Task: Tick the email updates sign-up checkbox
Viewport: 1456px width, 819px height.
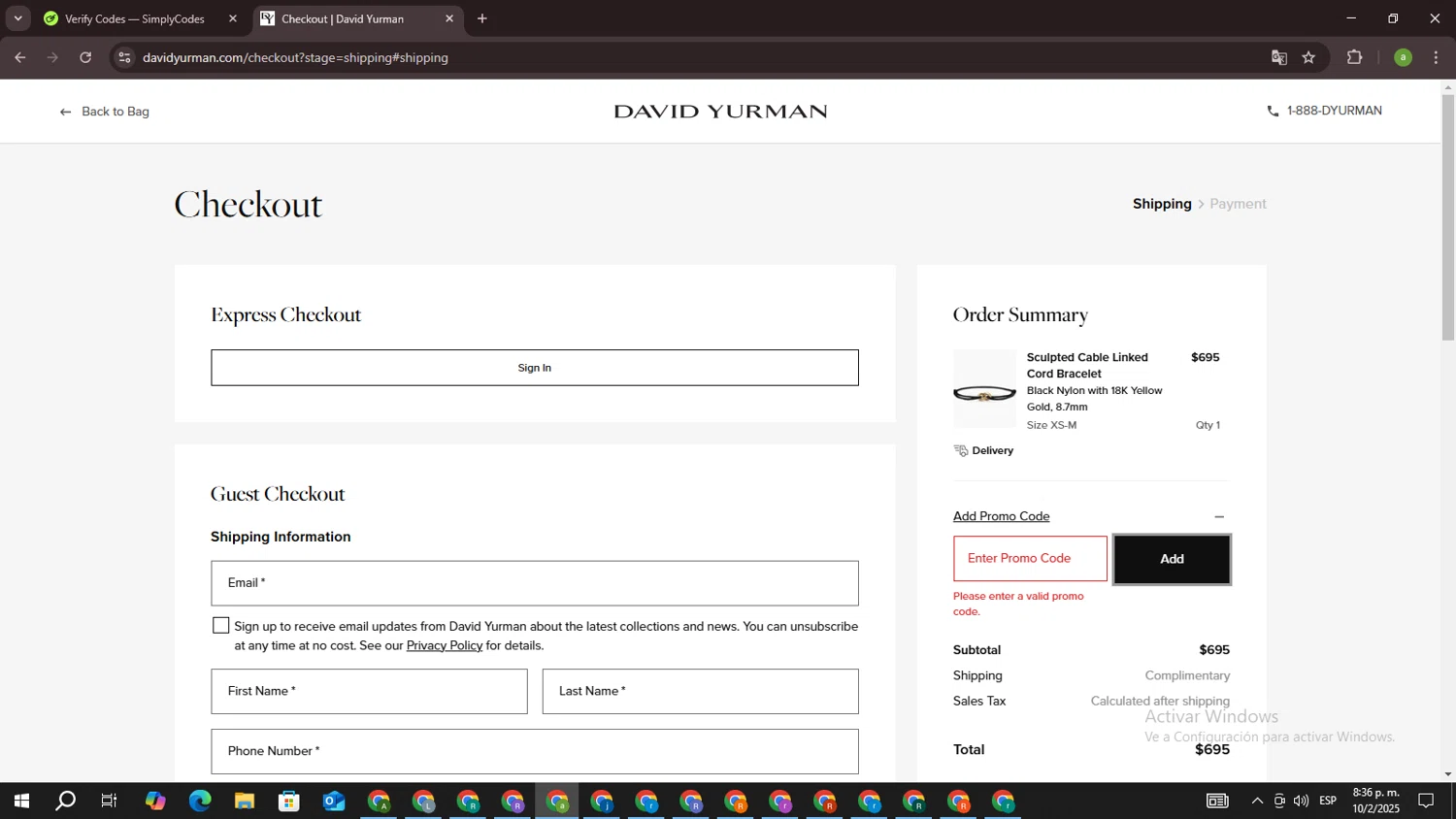Action: pos(221,626)
